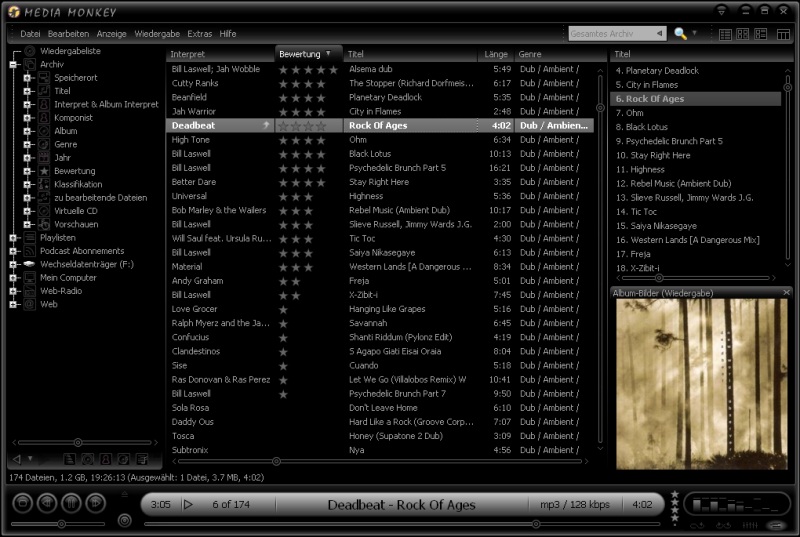Viewport: 800px width, 537px height.
Task: Switch to the details list view icon
Action: (x=725, y=34)
